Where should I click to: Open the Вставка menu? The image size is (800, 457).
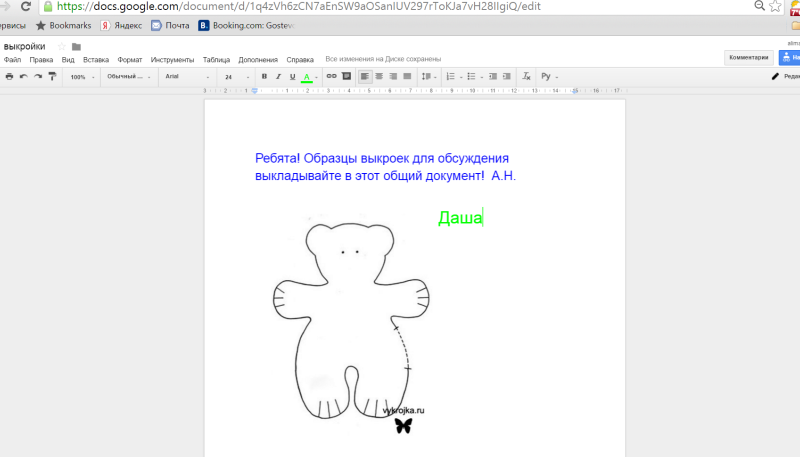tap(96, 60)
